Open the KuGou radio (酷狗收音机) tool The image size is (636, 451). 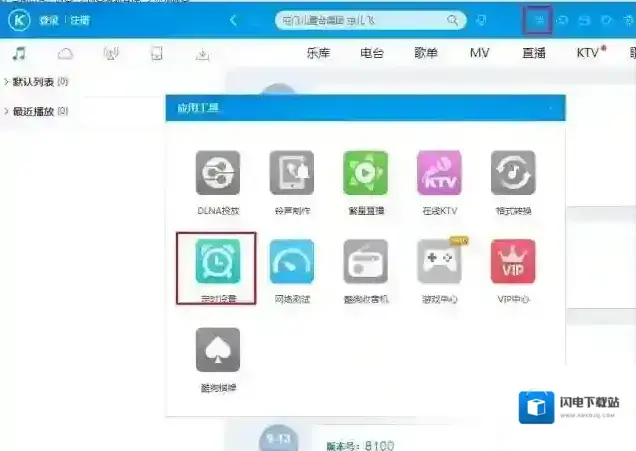click(365, 261)
